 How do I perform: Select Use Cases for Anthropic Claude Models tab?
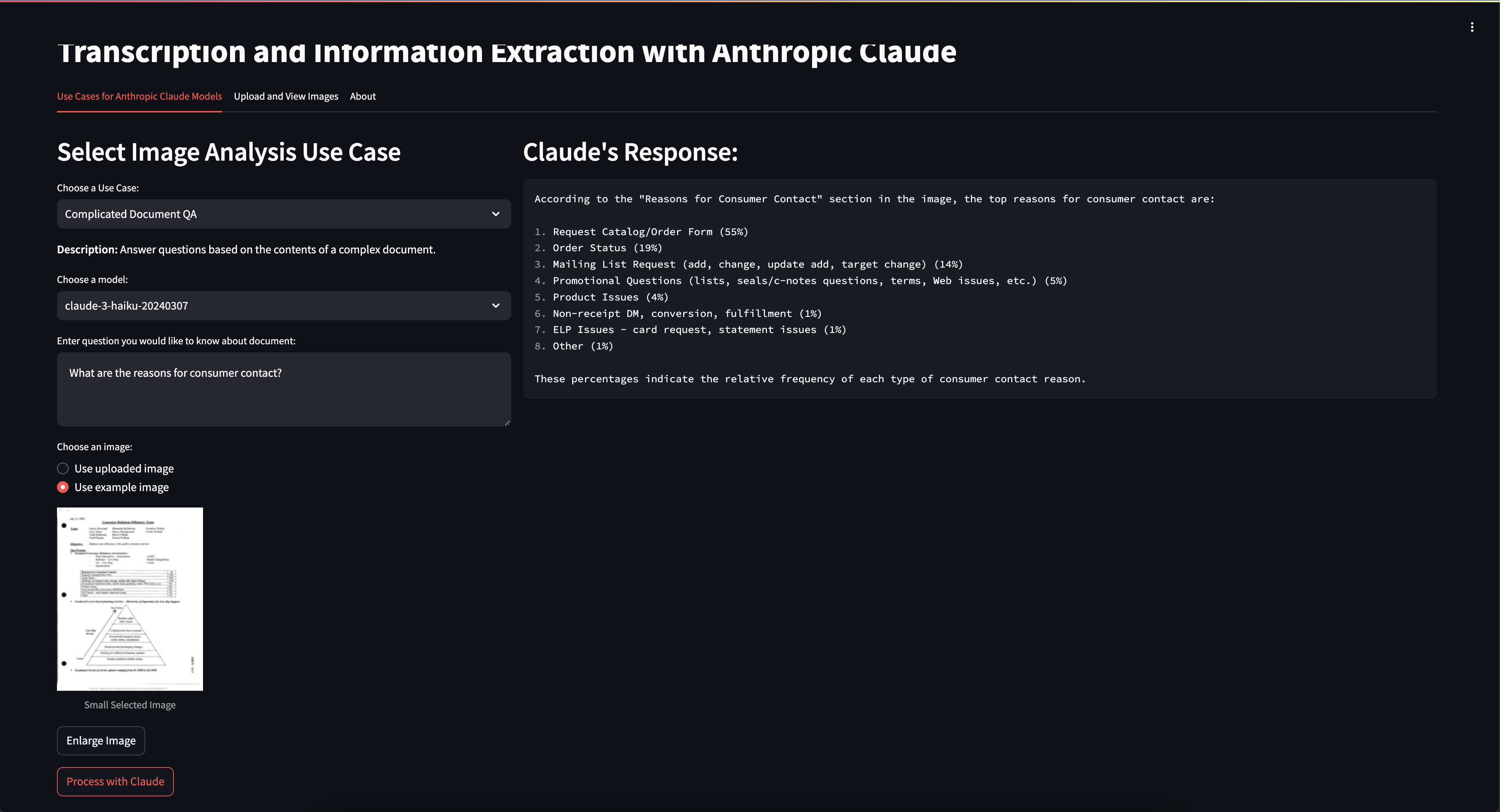[x=139, y=96]
